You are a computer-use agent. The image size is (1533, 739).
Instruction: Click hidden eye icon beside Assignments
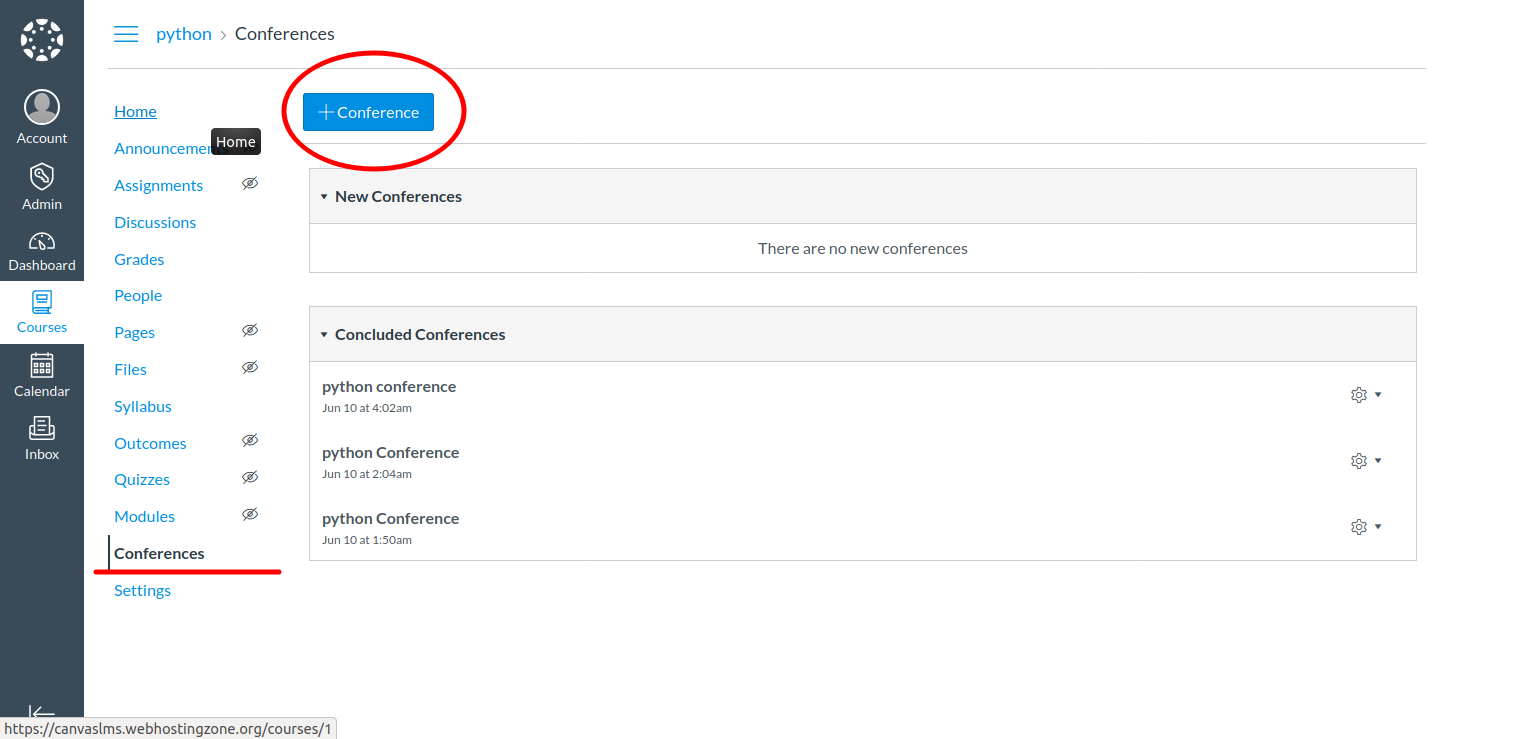click(x=250, y=184)
